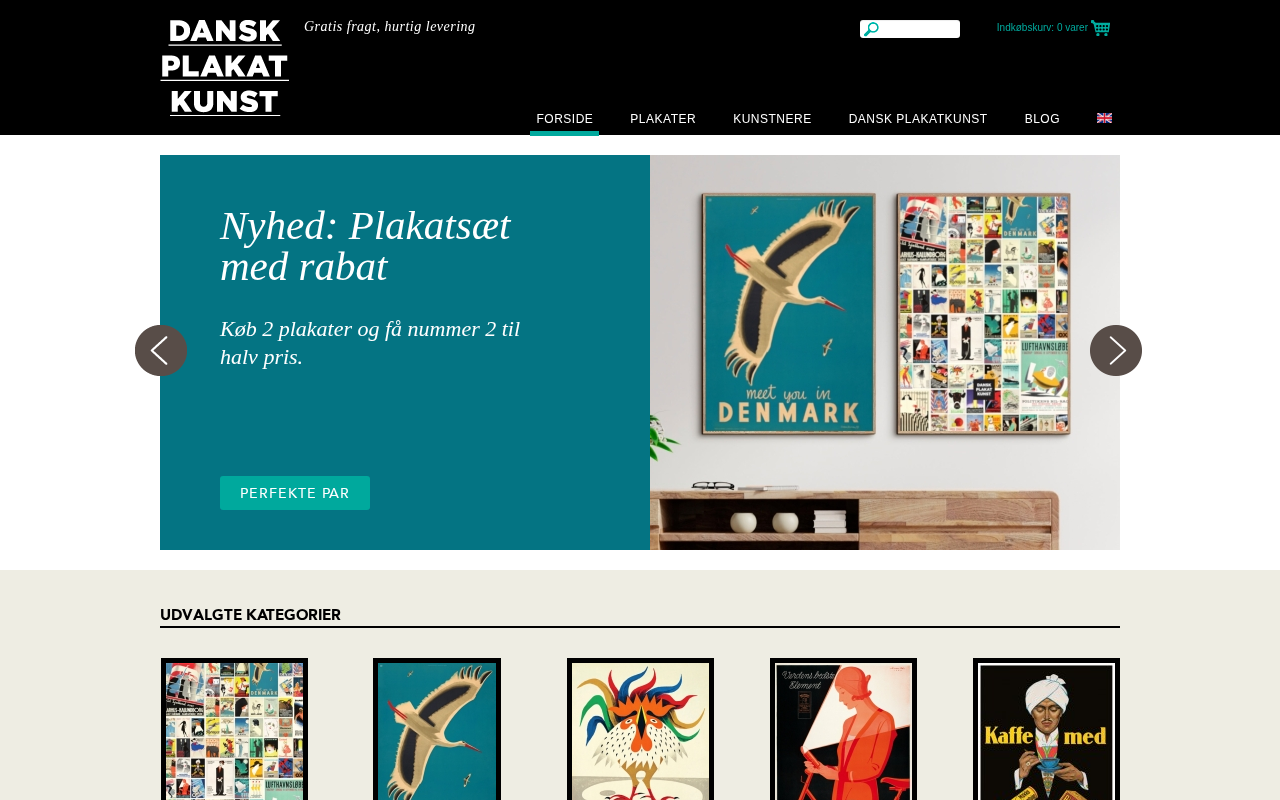Open the FORSIDE menu item
Viewport: 1280px width, 800px height.
click(564, 119)
